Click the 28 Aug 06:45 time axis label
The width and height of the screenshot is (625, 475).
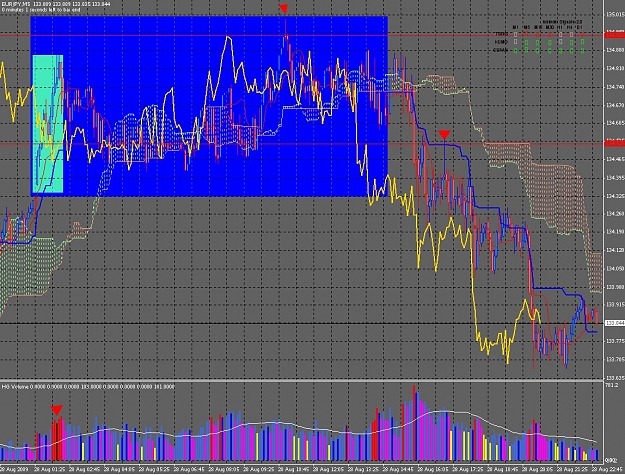(x=189, y=469)
